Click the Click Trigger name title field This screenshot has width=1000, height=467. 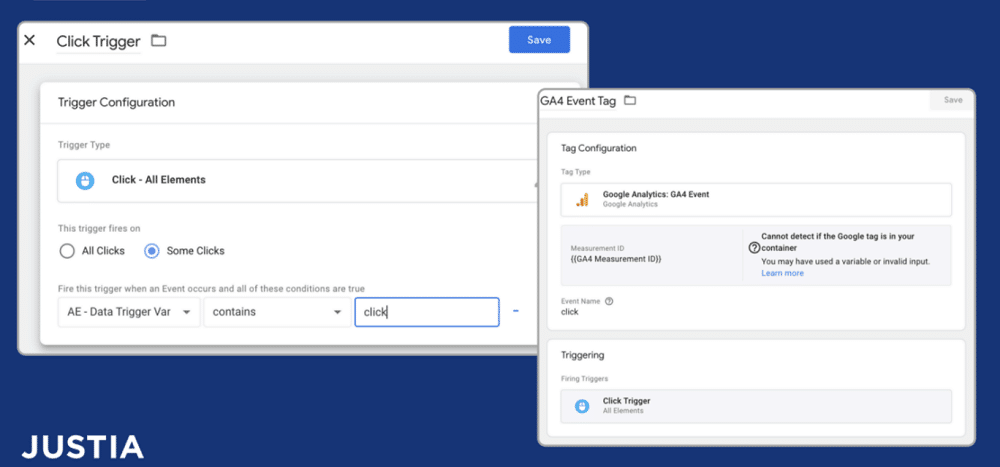coord(98,41)
